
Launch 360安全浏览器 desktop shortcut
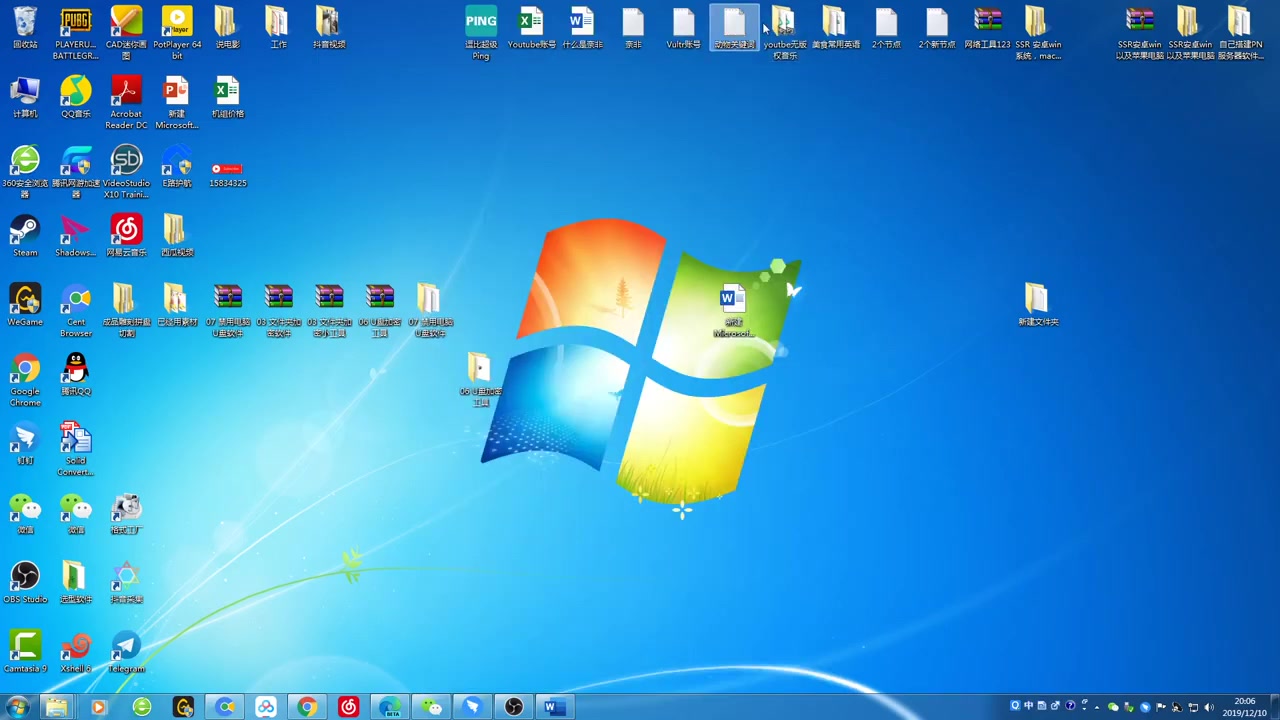tap(25, 172)
